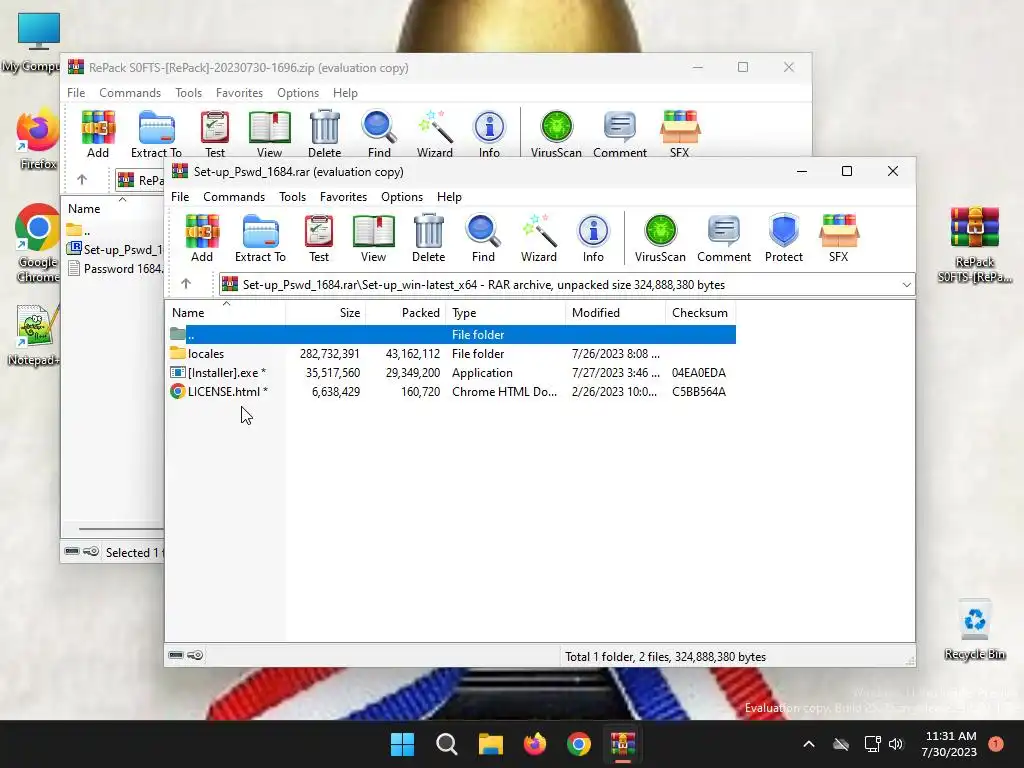Click Find icon in Set-up_Pswd_1684.rar window

[483, 238]
